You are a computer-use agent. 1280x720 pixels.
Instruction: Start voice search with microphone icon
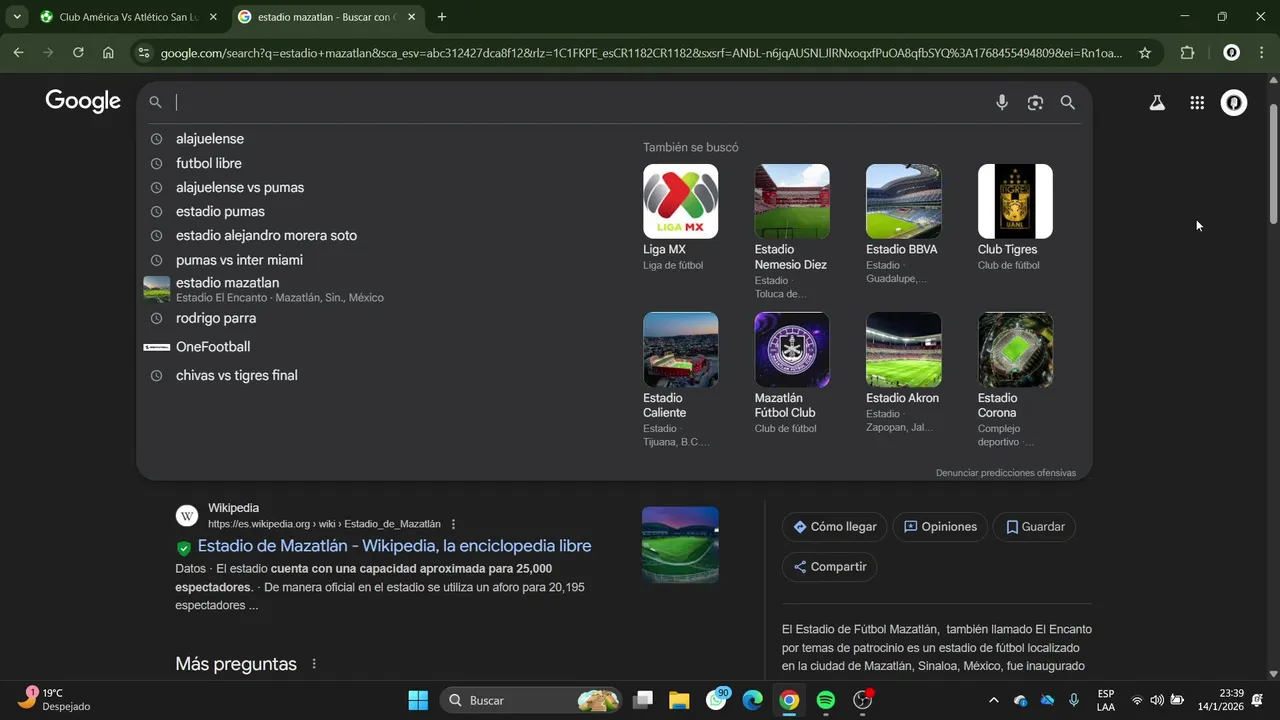click(1002, 102)
